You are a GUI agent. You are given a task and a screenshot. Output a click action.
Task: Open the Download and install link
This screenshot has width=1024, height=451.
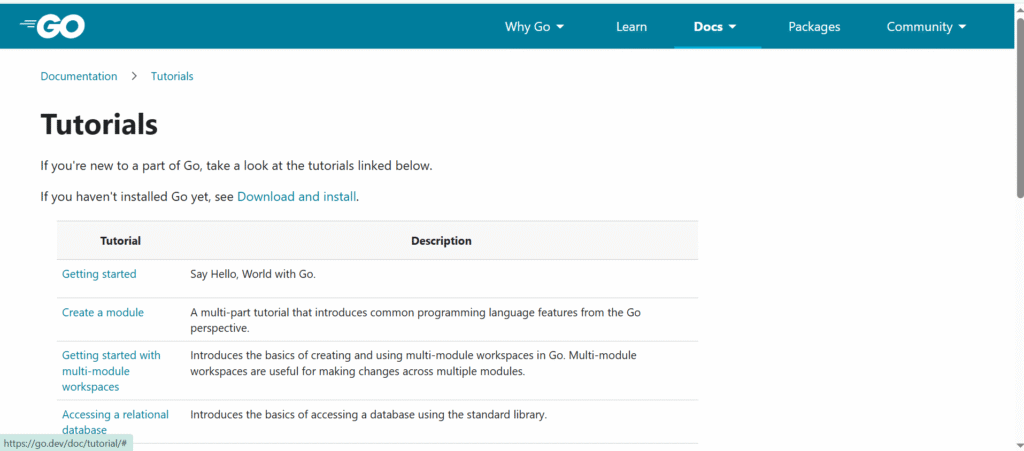[296, 196]
